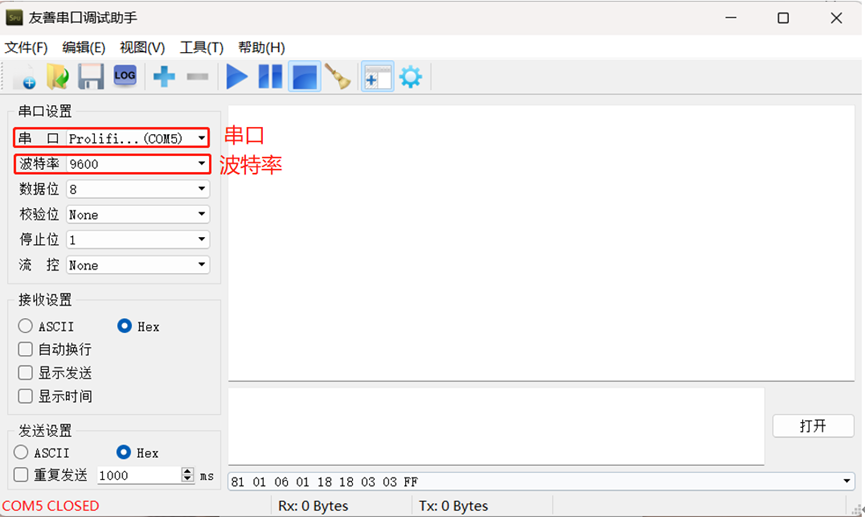Select Hex in send settings
Image resolution: width=865 pixels, height=517 pixels.
[x=124, y=452]
